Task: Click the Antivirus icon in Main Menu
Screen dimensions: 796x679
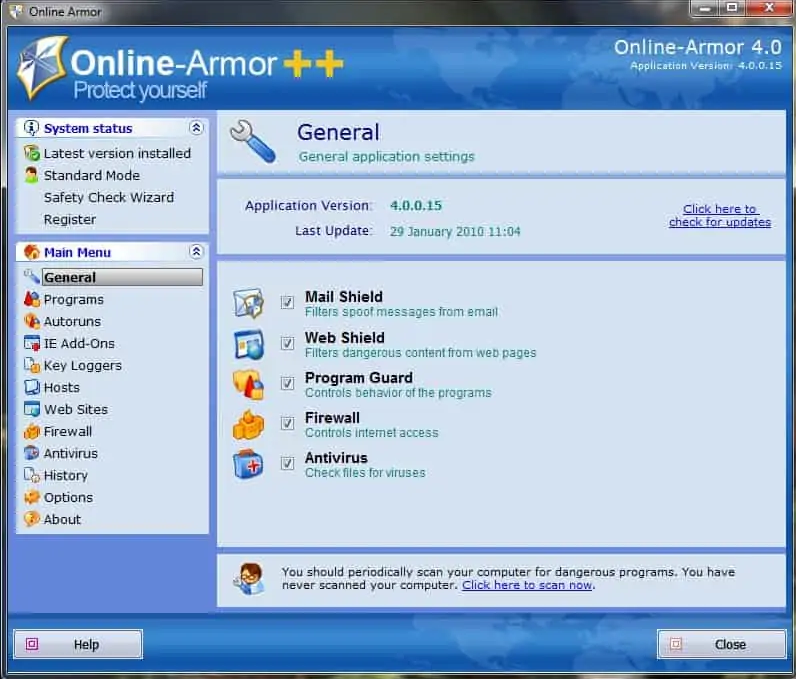Action: [31, 453]
